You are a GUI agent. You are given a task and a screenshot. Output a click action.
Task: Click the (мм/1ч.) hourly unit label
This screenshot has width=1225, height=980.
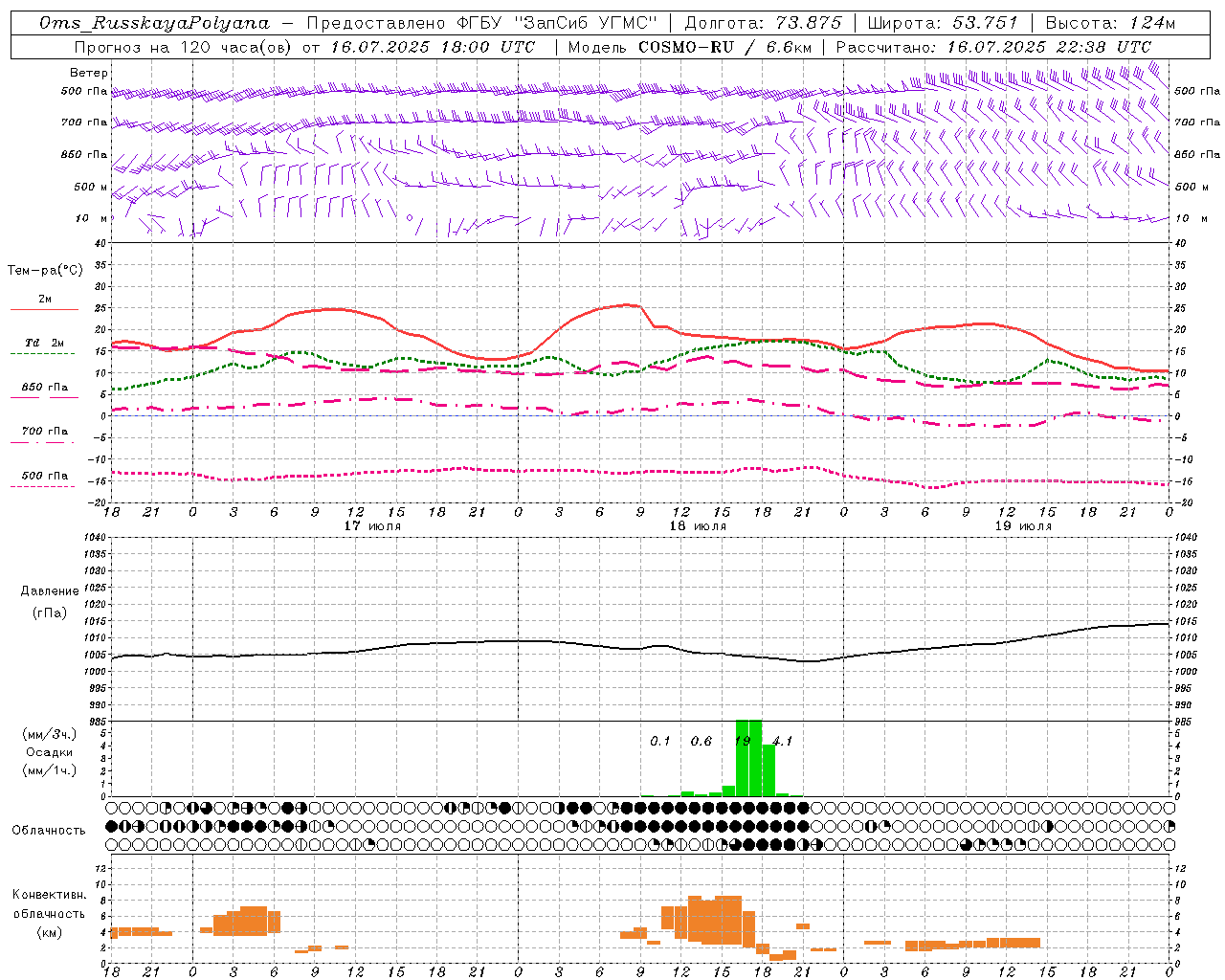49,770
